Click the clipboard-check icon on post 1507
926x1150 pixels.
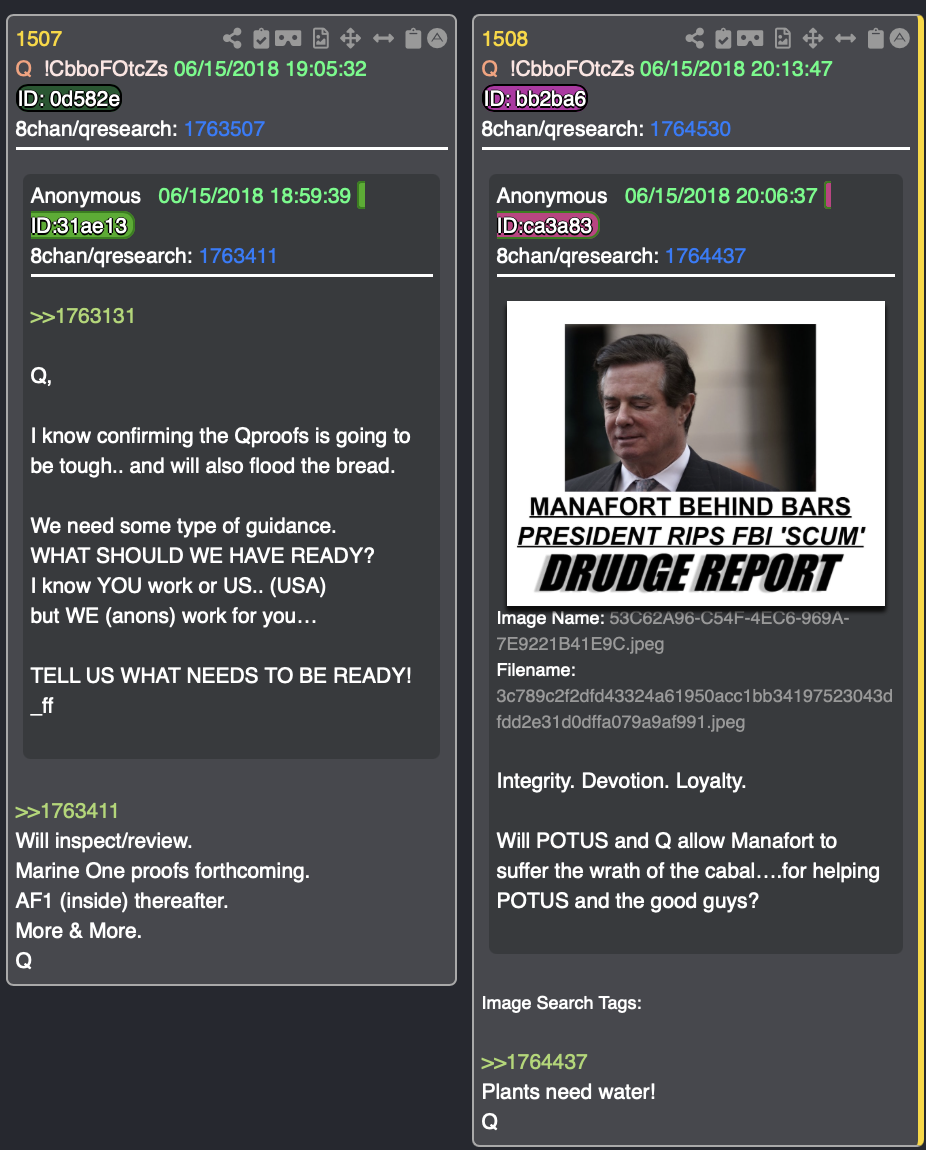[x=261, y=38]
